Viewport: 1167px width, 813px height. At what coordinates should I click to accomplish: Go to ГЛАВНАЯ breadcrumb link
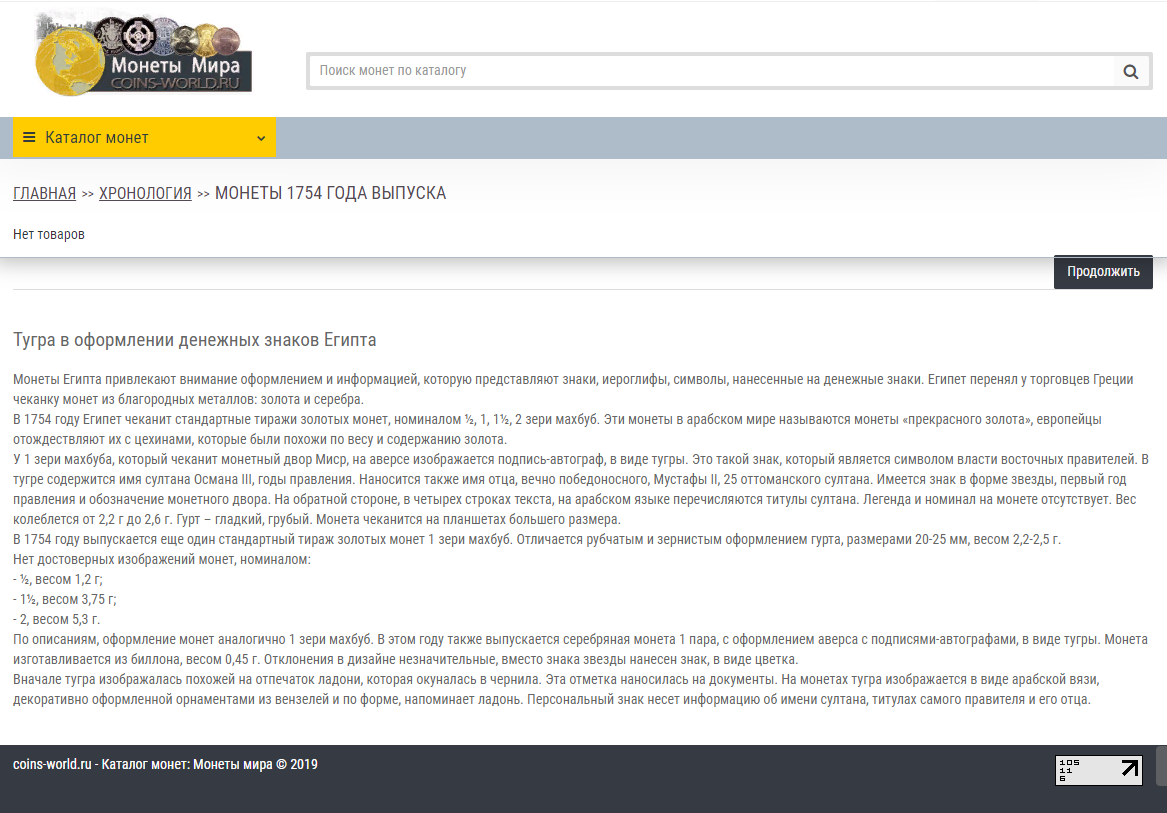pyautogui.click(x=45, y=193)
